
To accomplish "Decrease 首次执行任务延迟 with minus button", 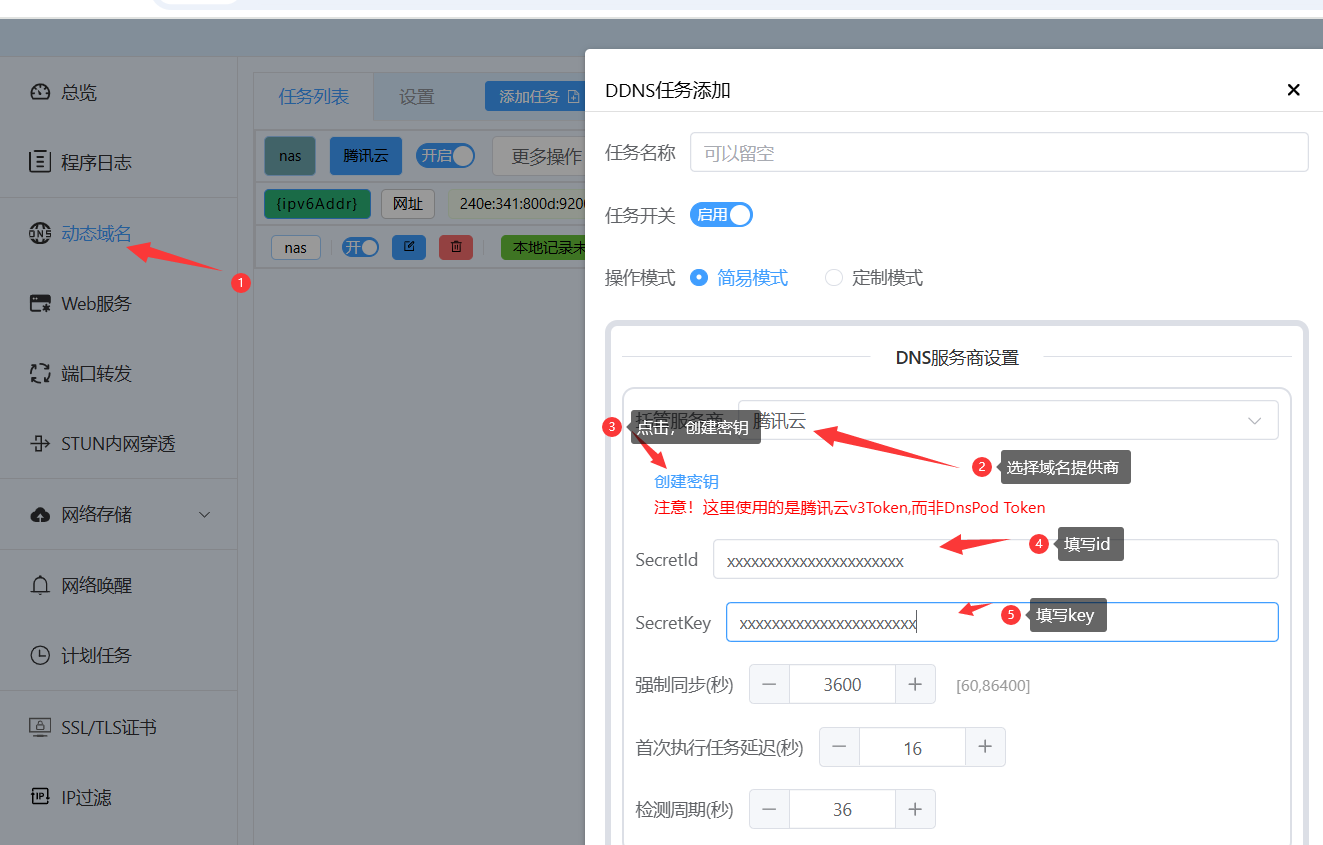I will (x=839, y=747).
